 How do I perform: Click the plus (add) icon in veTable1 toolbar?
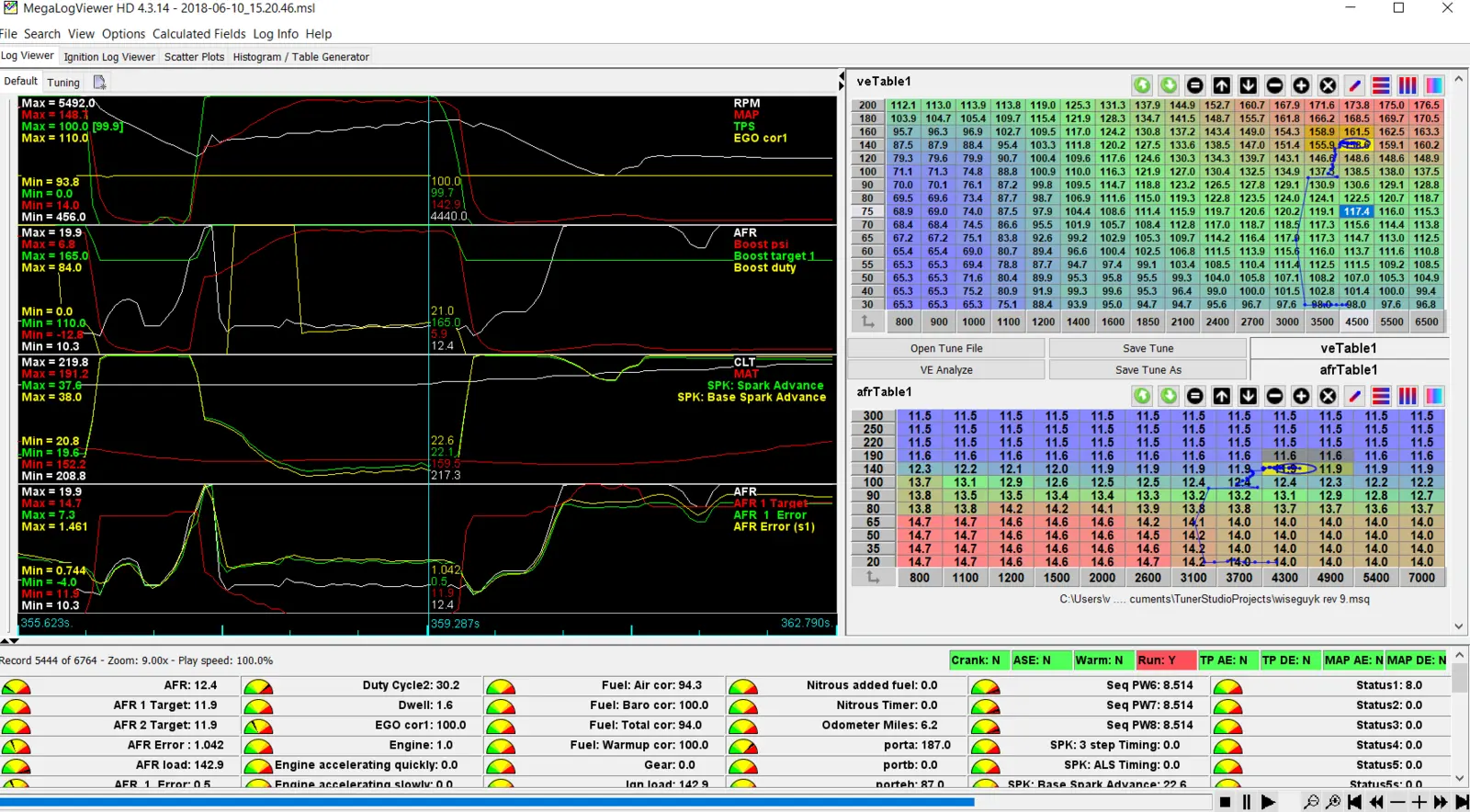pyautogui.click(x=1302, y=85)
